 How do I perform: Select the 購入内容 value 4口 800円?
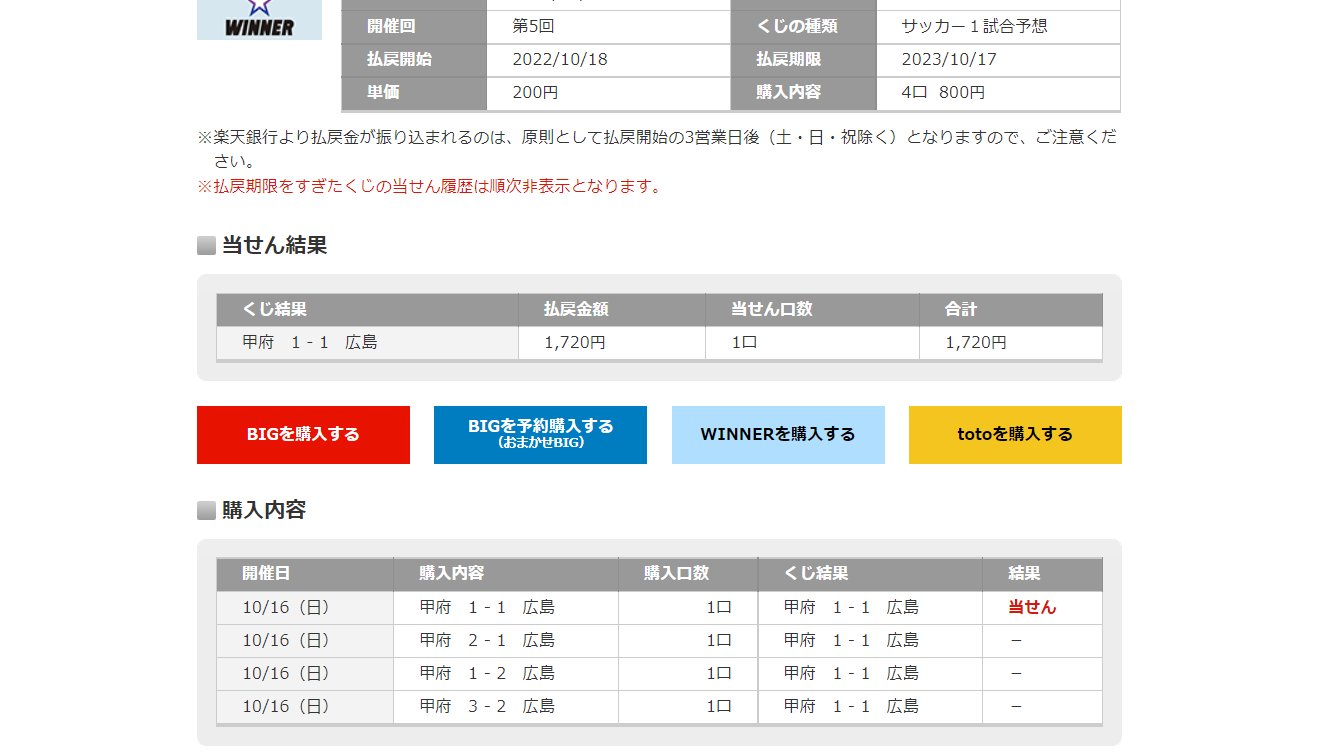pos(943,92)
